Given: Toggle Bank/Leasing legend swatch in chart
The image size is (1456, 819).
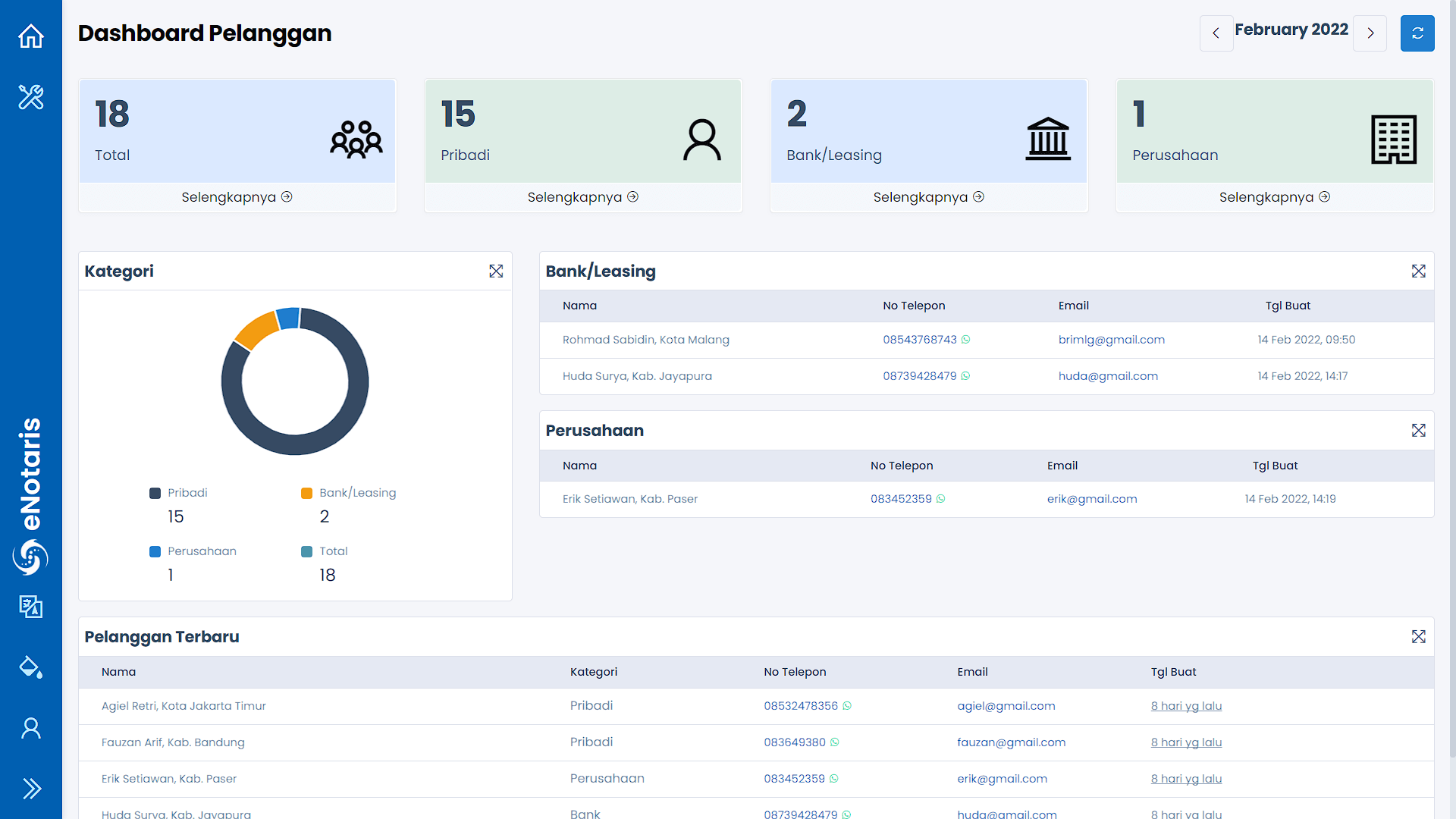Looking at the screenshot, I should 306,494.
